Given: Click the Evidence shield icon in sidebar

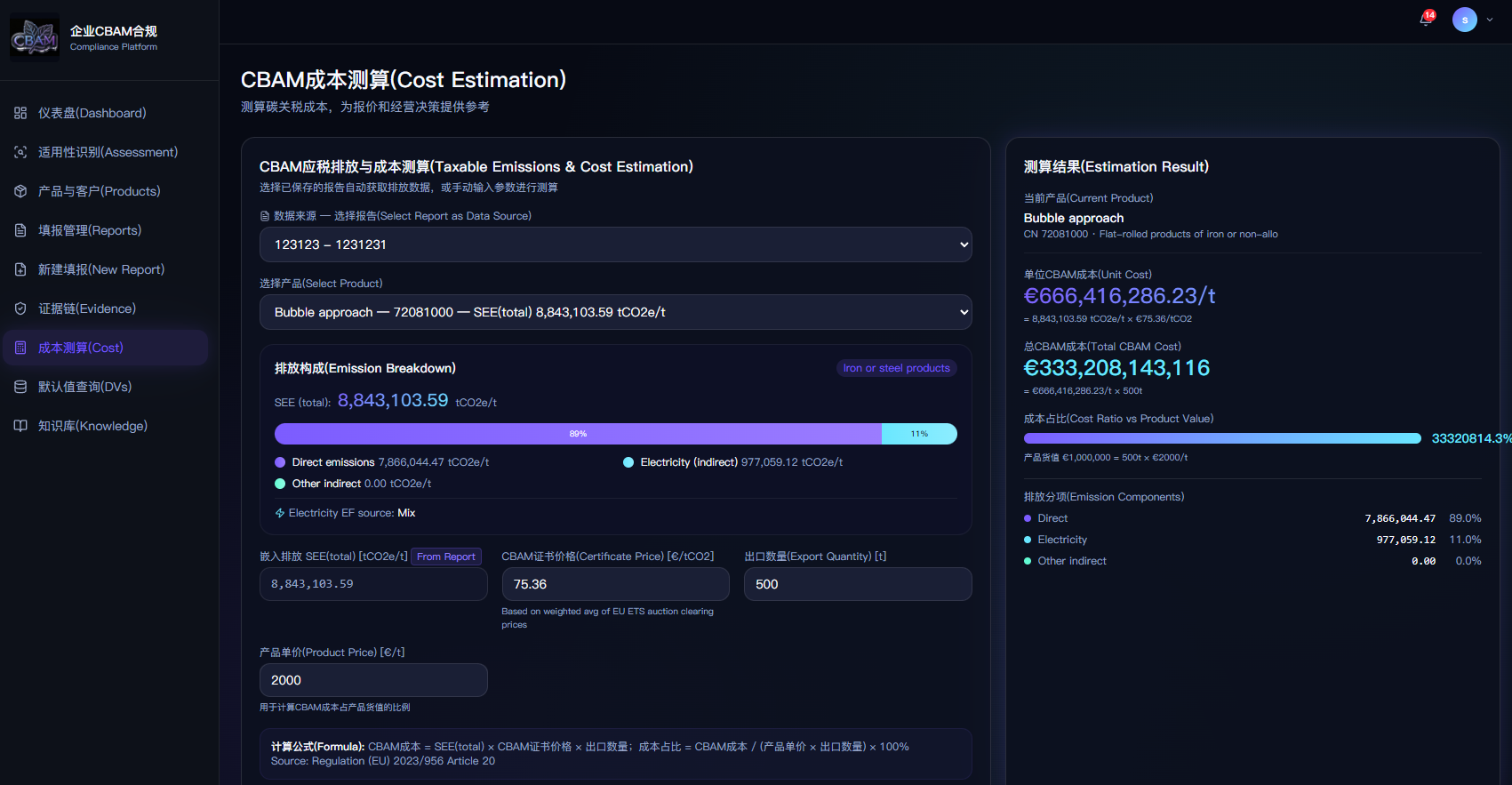Looking at the screenshot, I should [x=20, y=308].
